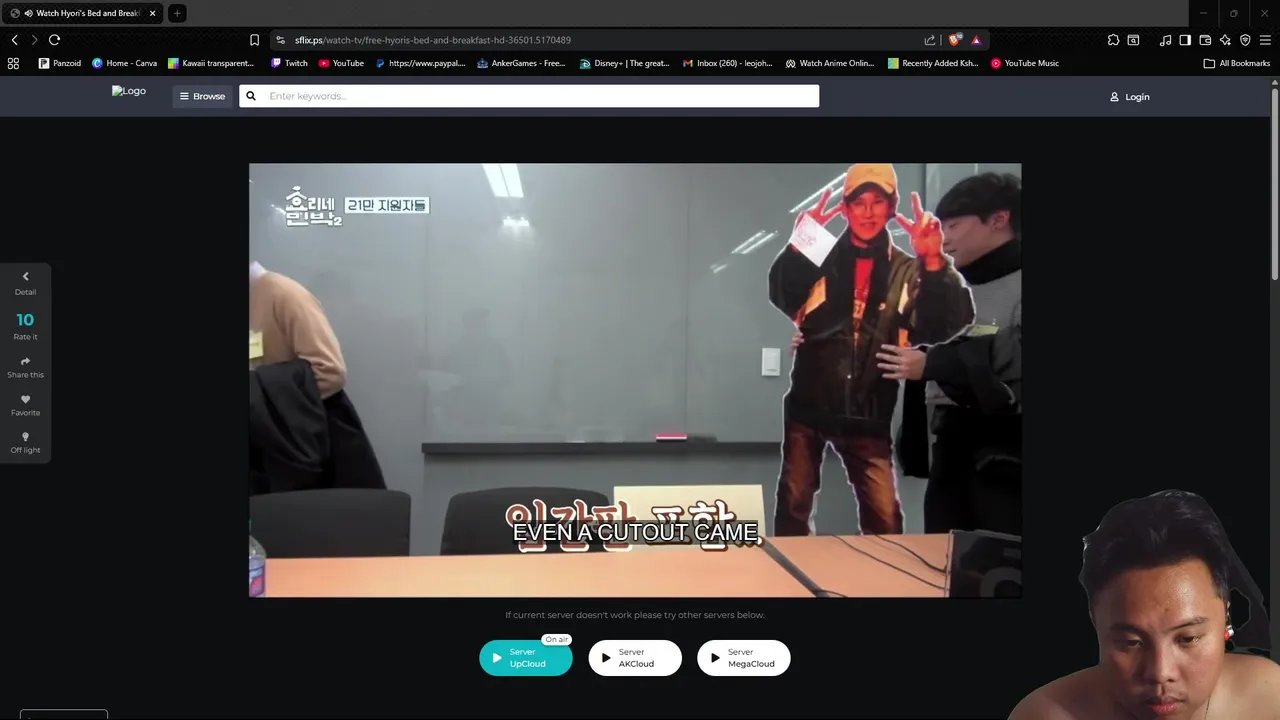
Task: Toggle the browser sidebar panel
Action: tap(1185, 40)
